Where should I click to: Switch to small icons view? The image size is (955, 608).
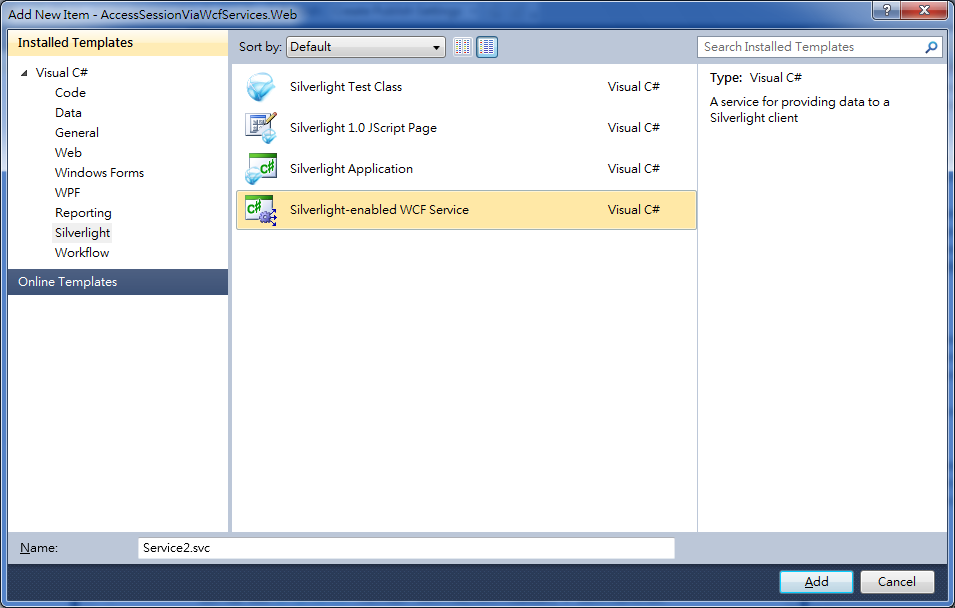[x=462, y=47]
